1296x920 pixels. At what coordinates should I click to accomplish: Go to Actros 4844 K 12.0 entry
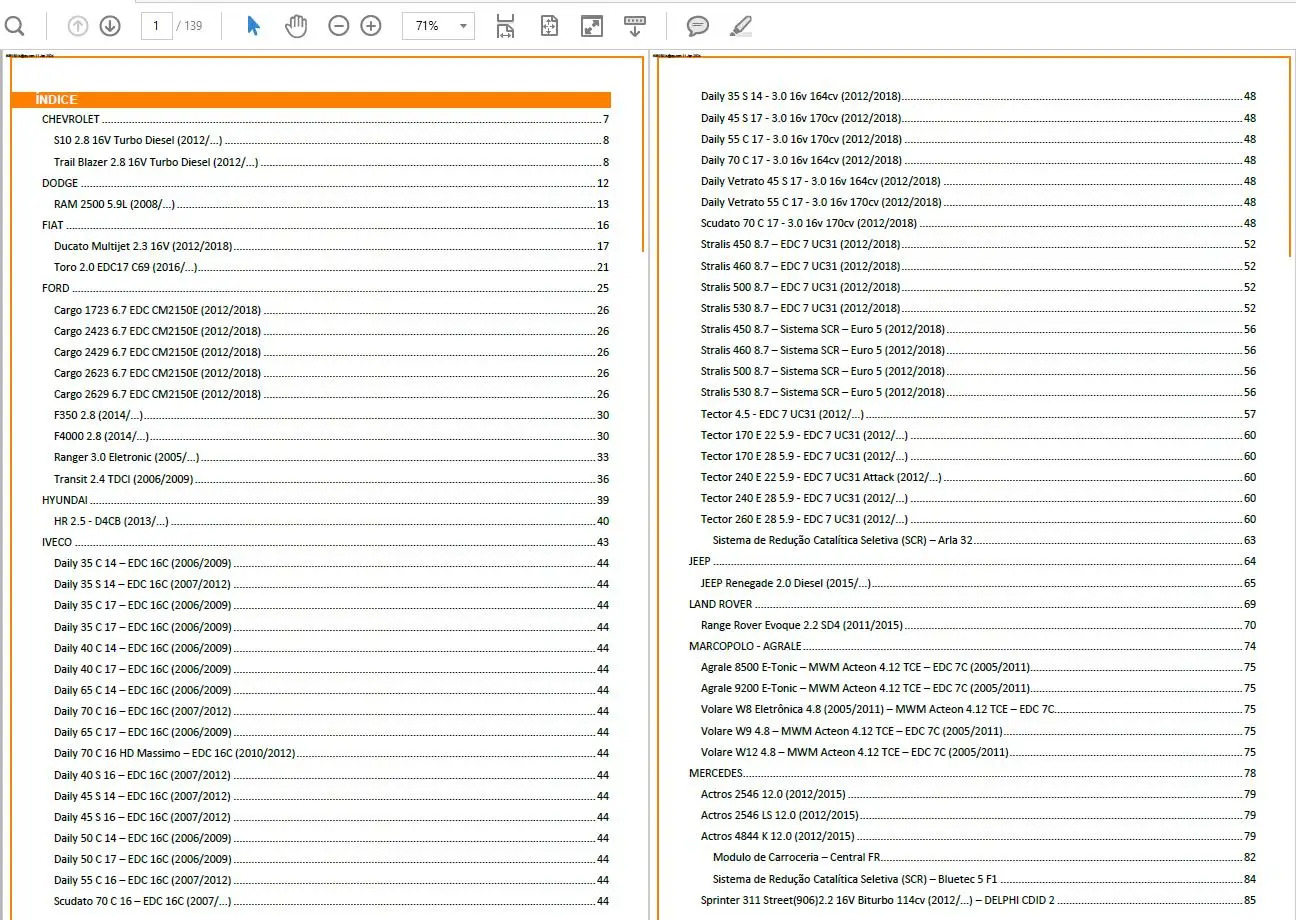tap(978, 836)
